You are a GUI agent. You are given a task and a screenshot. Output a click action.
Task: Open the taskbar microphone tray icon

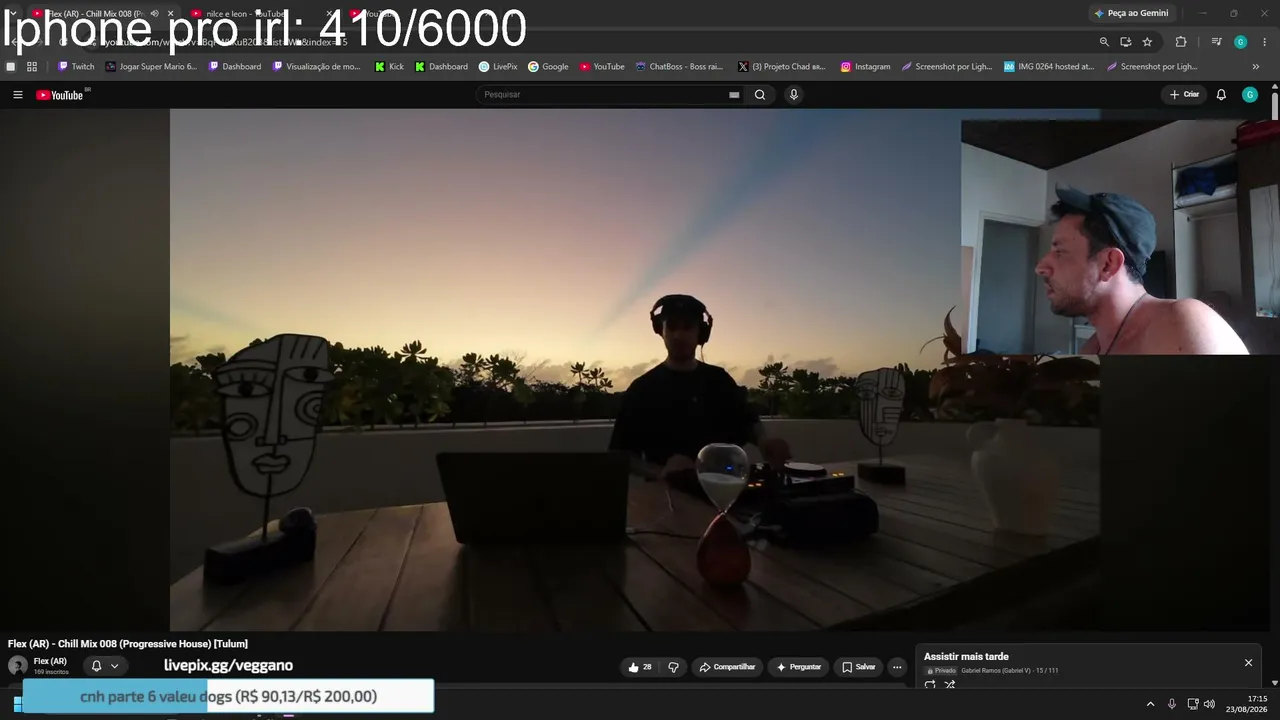(1172, 704)
